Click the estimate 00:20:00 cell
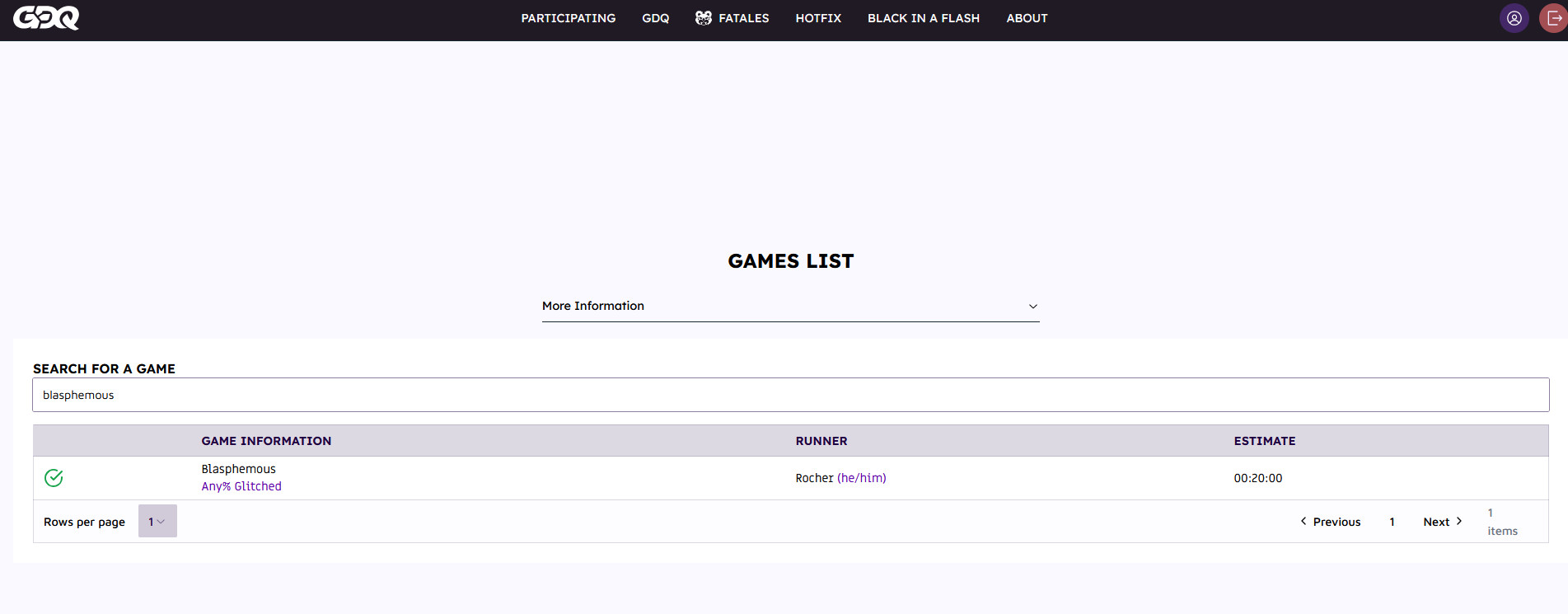Image resolution: width=1568 pixels, height=614 pixels. click(1257, 478)
